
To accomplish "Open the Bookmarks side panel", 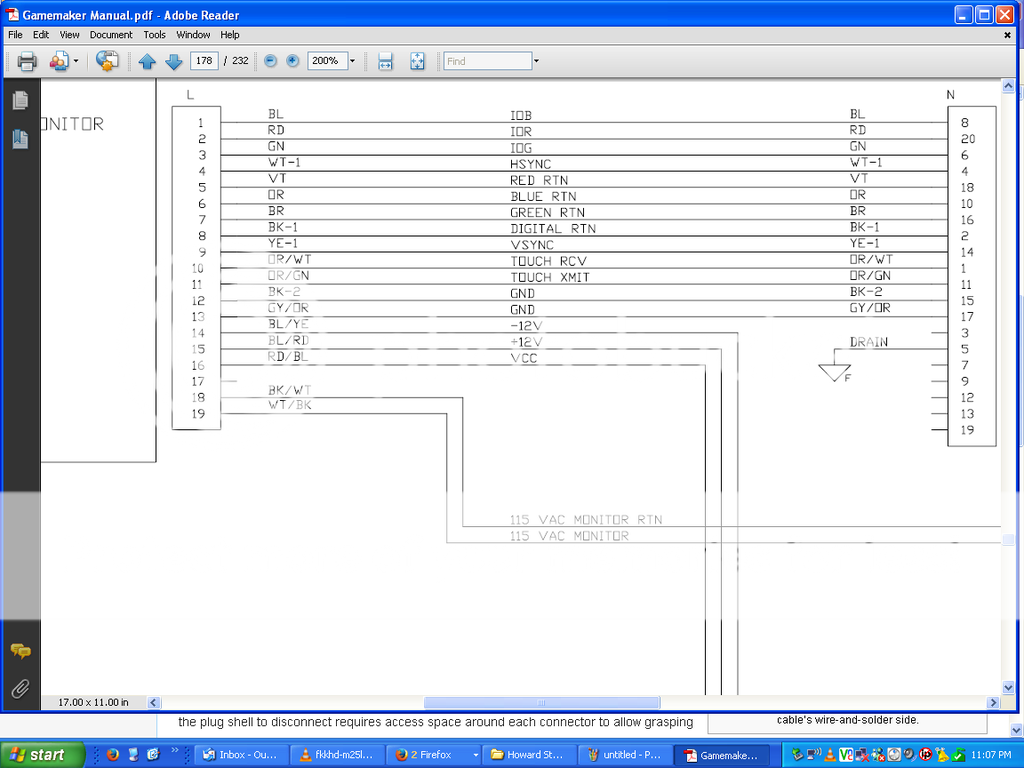I will pyautogui.click(x=19, y=139).
